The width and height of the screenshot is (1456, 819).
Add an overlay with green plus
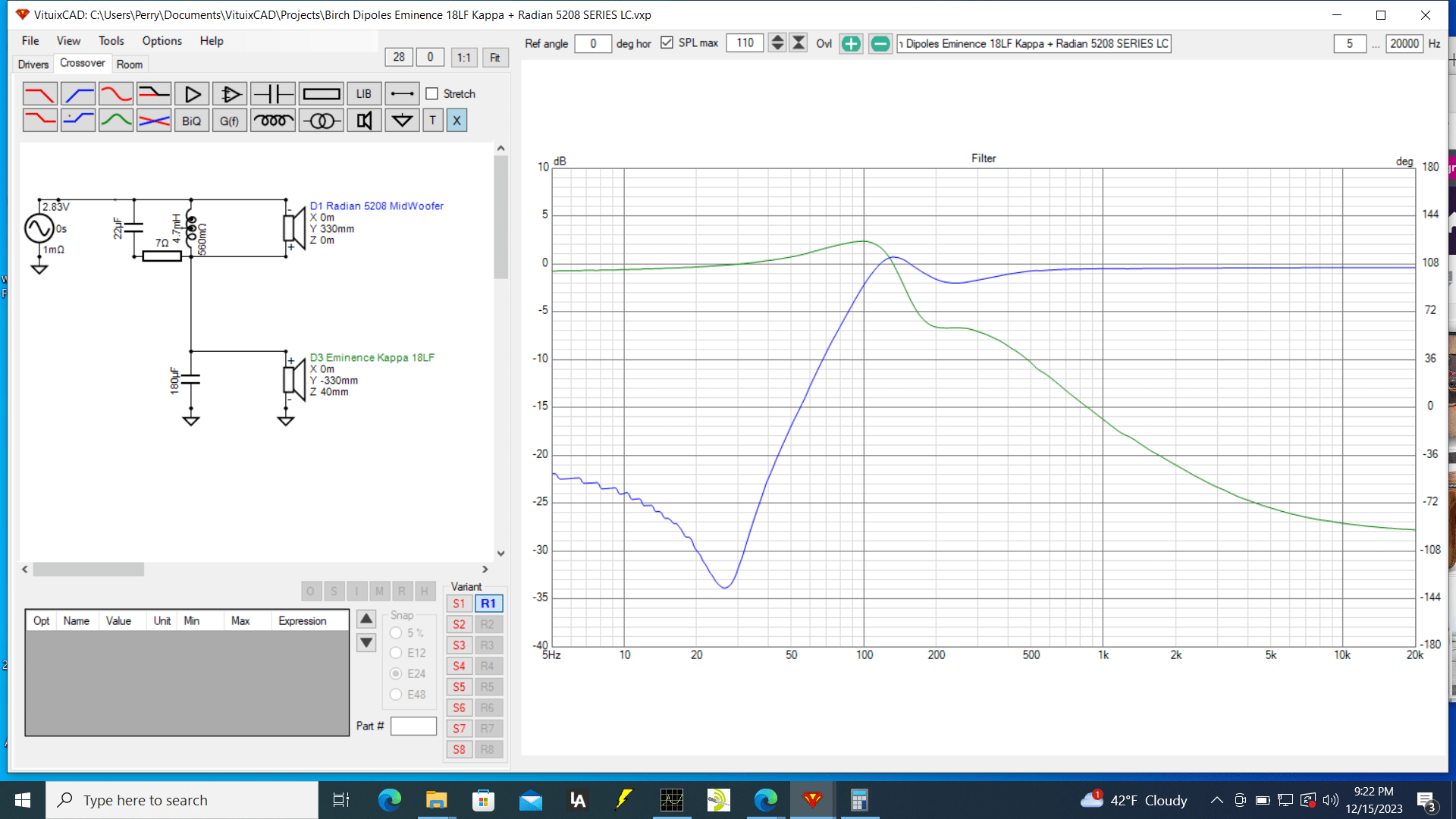click(852, 44)
